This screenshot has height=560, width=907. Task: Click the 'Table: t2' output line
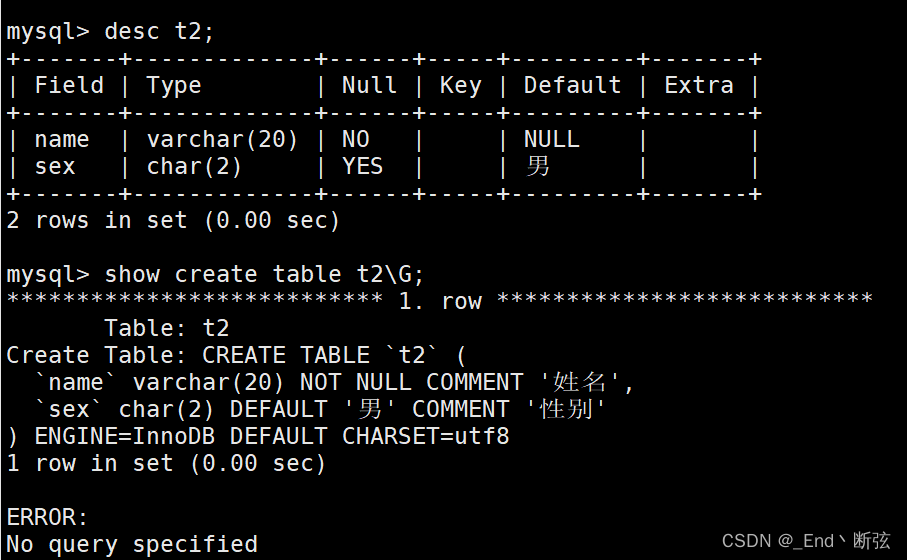167,328
